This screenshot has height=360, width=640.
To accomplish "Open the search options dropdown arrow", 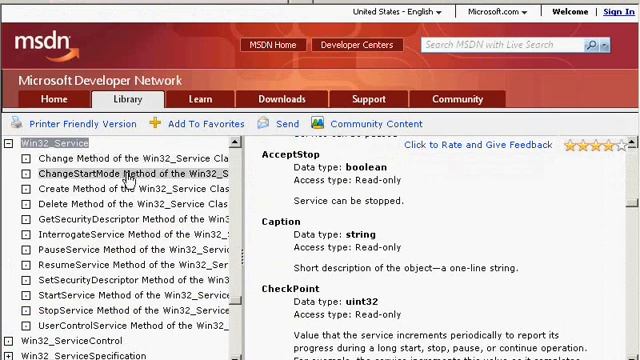I will coord(604,45).
